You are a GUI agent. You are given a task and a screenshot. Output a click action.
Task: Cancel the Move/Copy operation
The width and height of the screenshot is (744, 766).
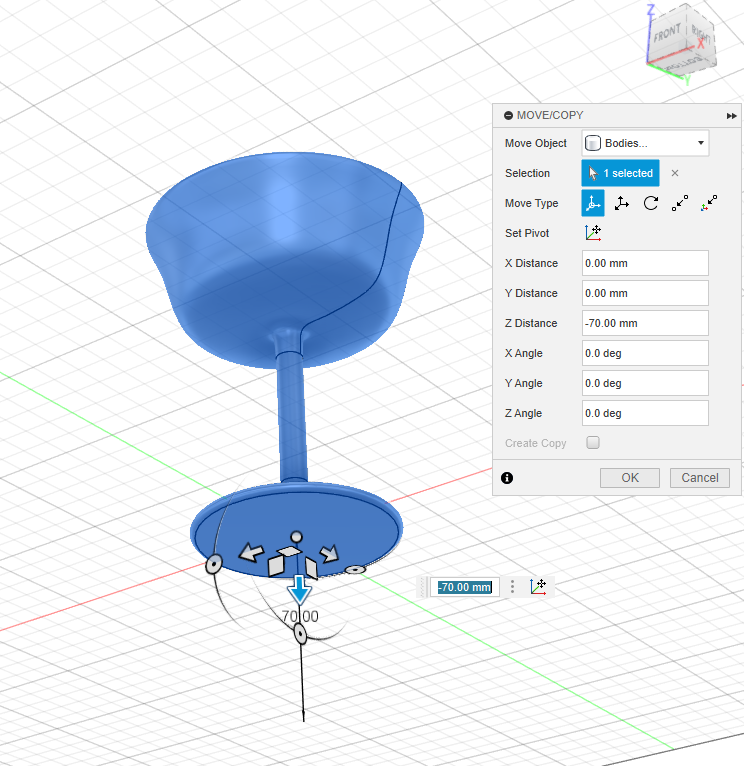[x=700, y=478]
